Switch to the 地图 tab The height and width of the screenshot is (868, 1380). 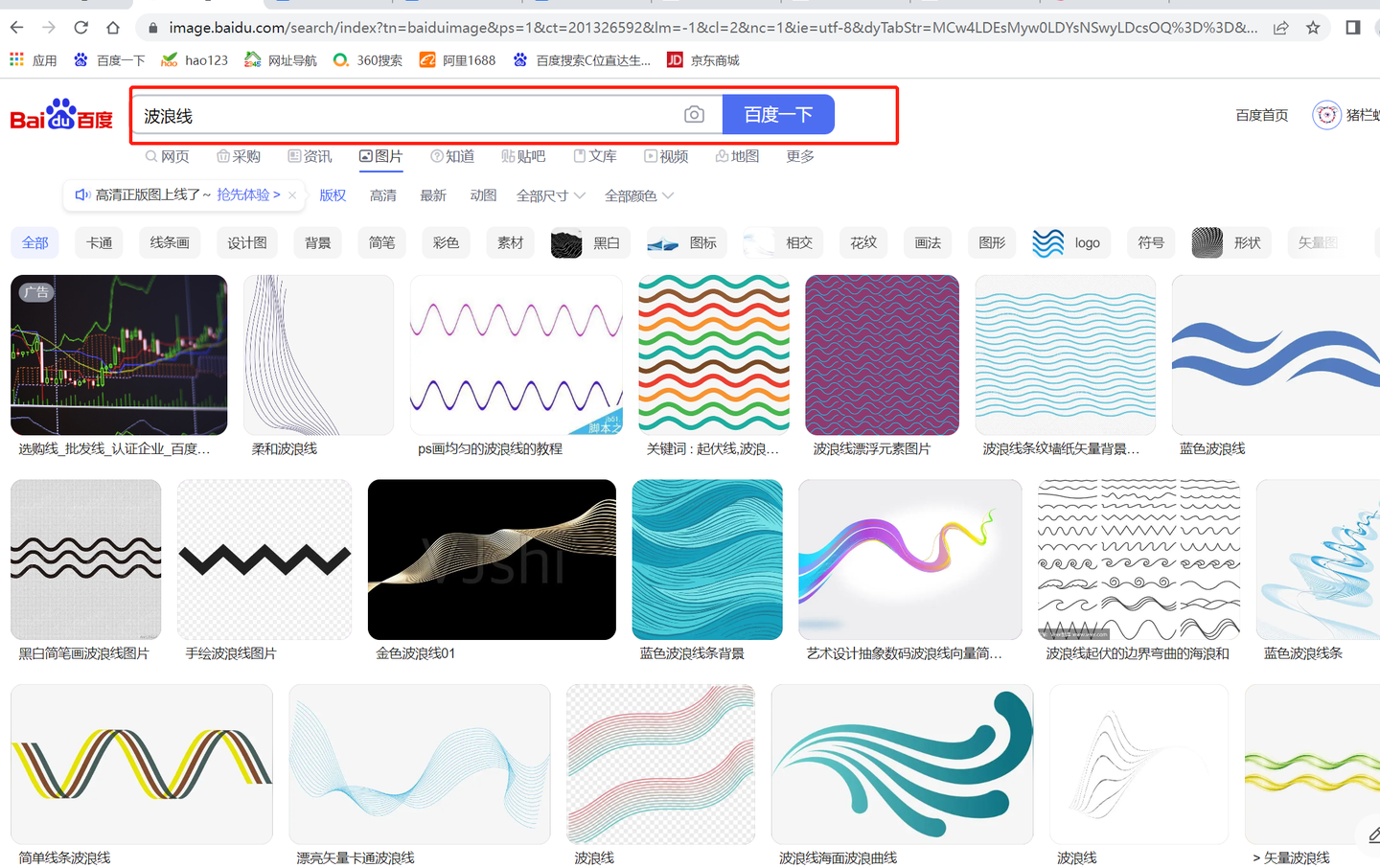point(737,155)
